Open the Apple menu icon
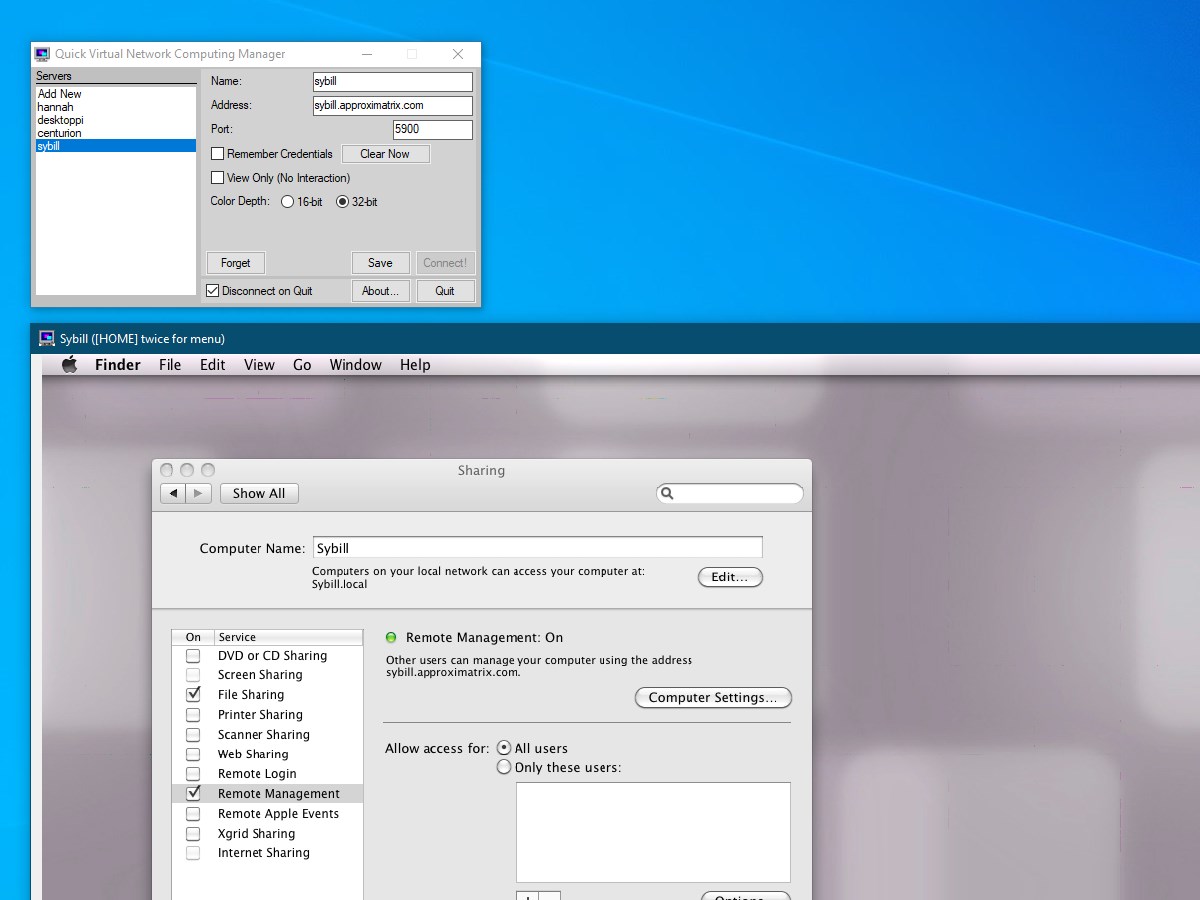The height and width of the screenshot is (900, 1200). tap(69, 365)
